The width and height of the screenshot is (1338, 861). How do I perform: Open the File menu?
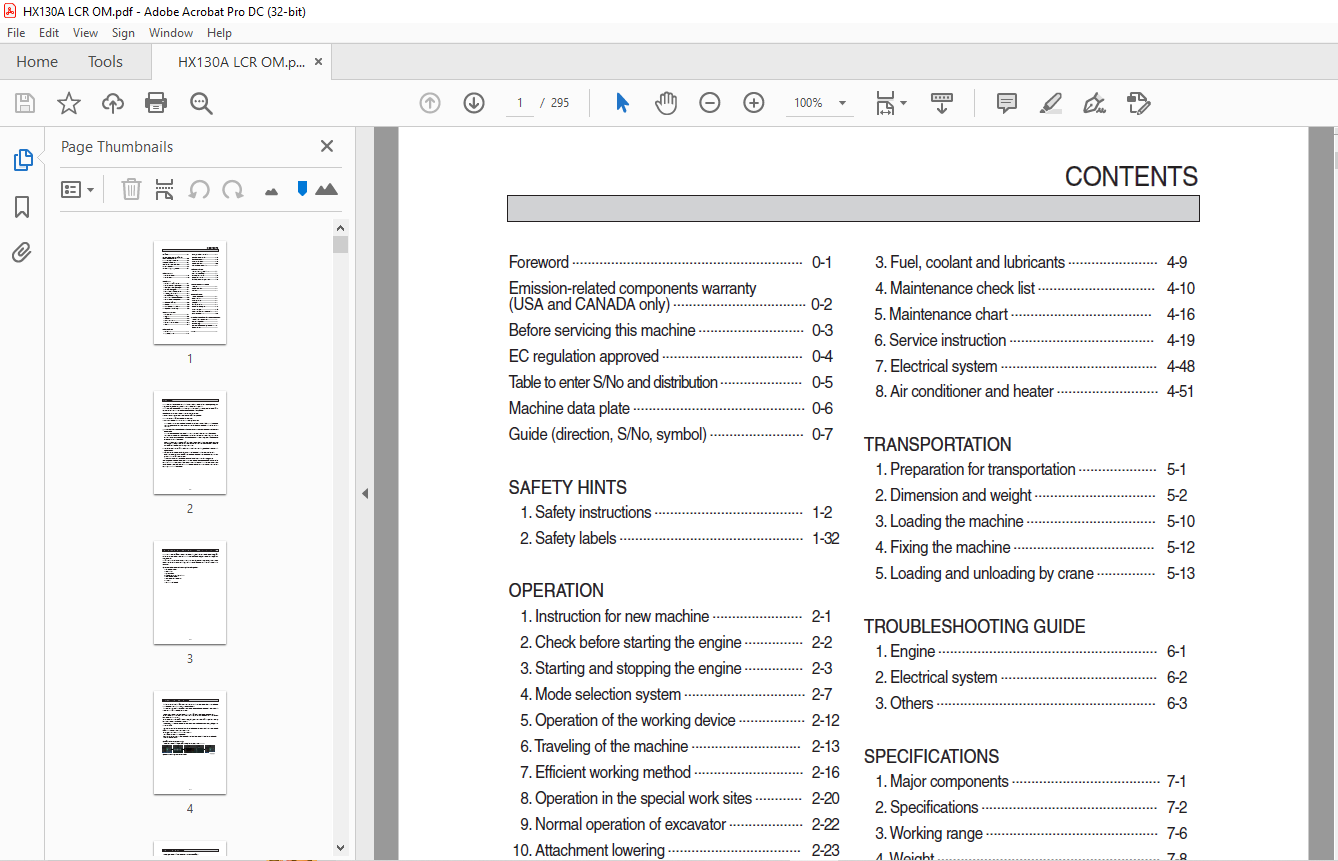pyautogui.click(x=16, y=33)
